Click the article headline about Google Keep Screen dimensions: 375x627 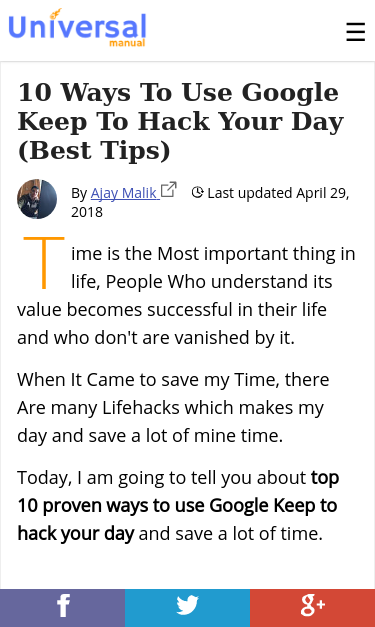point(181,121)
